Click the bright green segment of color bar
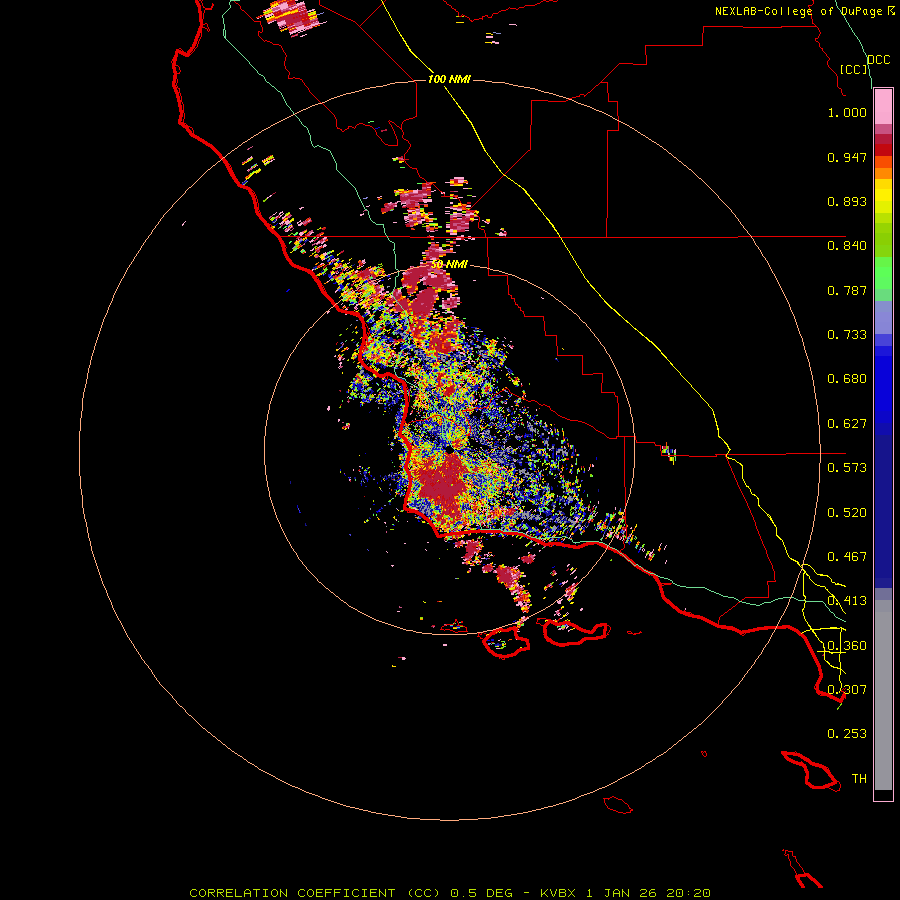The height and width of the screenshot is (900, 900). point(883,272)
